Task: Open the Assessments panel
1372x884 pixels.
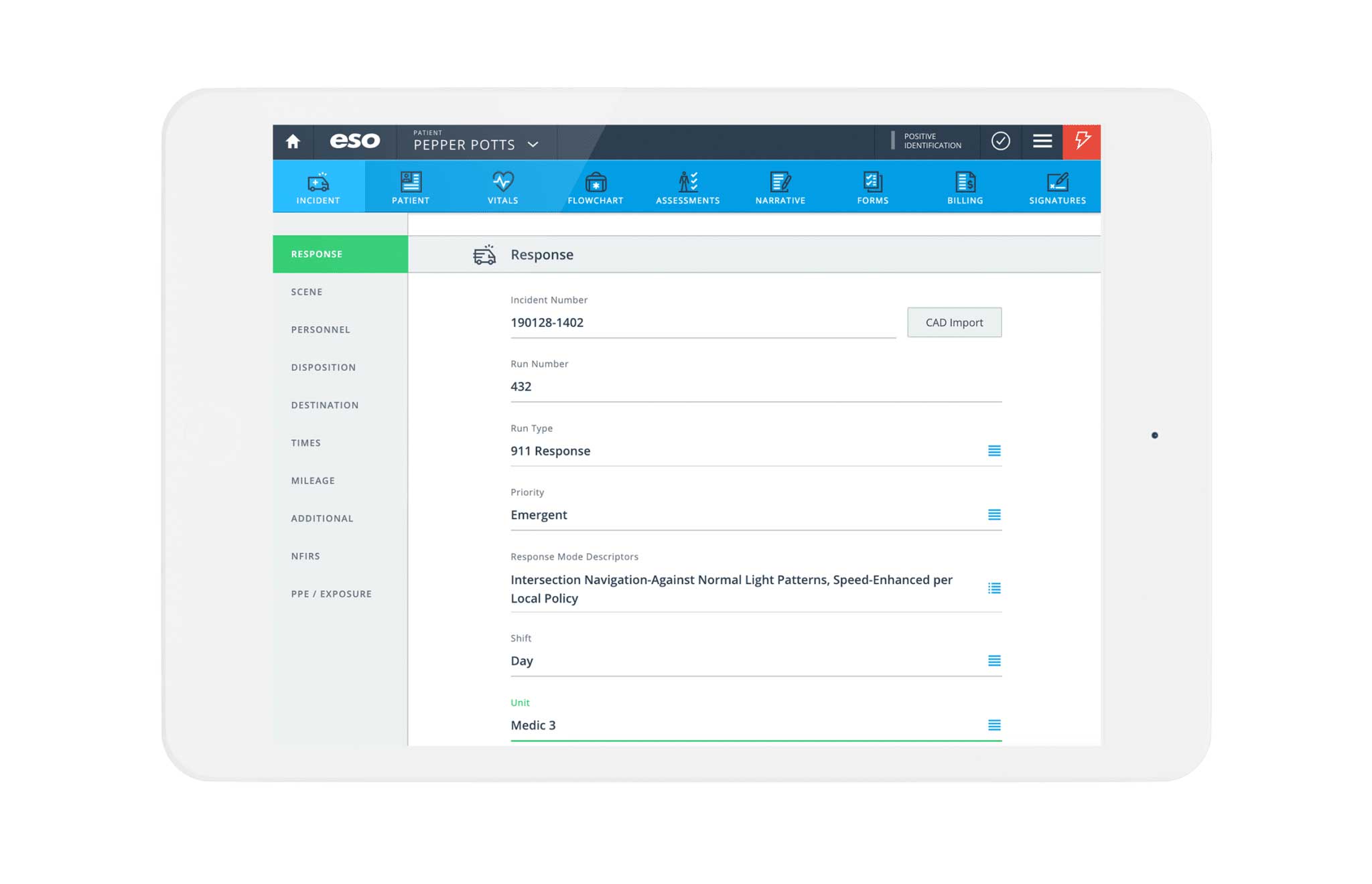Action: (686, 187)
